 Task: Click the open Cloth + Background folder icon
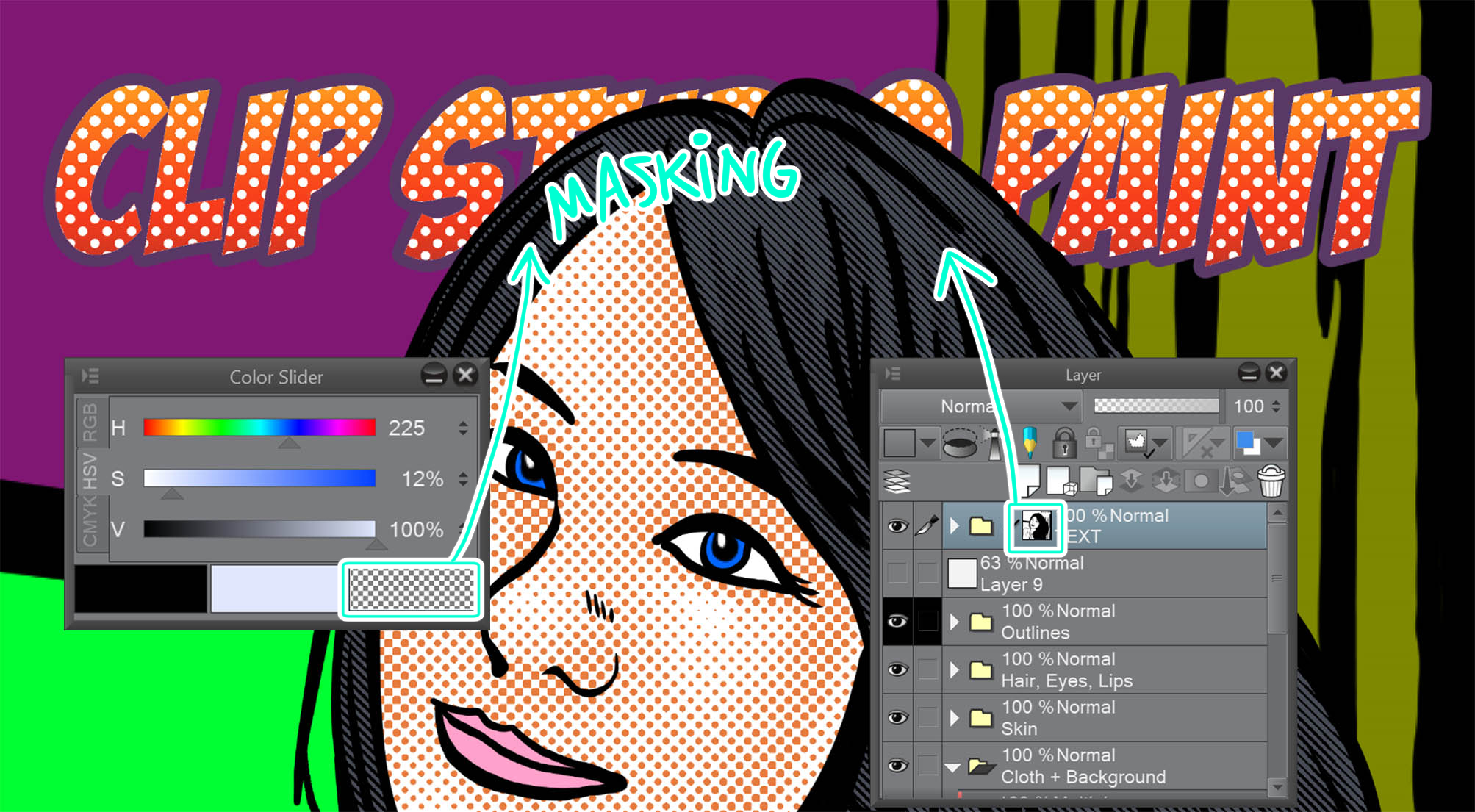pyautogui.click(x=980, y=766)
